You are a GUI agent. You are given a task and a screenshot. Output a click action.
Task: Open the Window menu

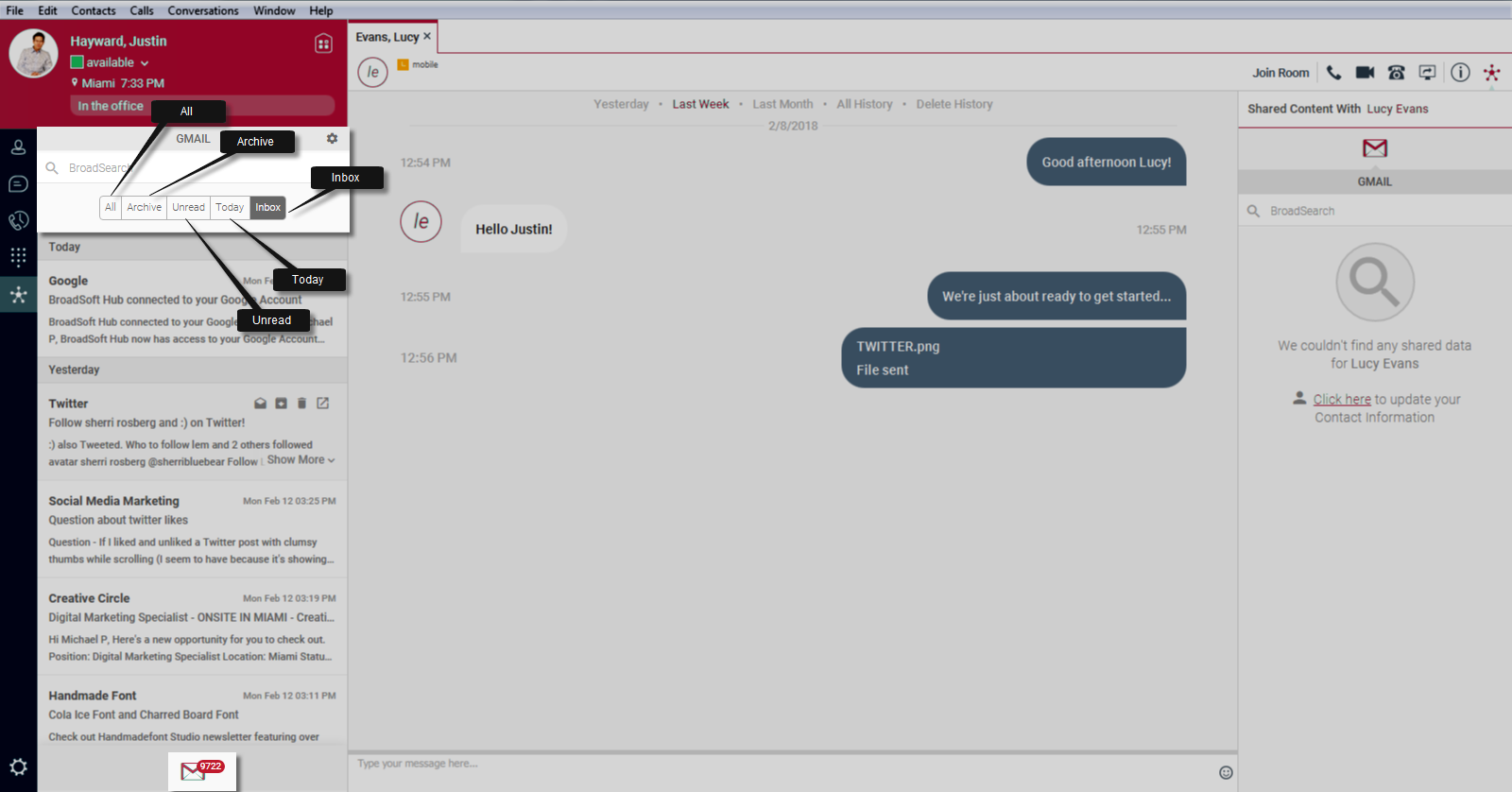click(274, 10)
